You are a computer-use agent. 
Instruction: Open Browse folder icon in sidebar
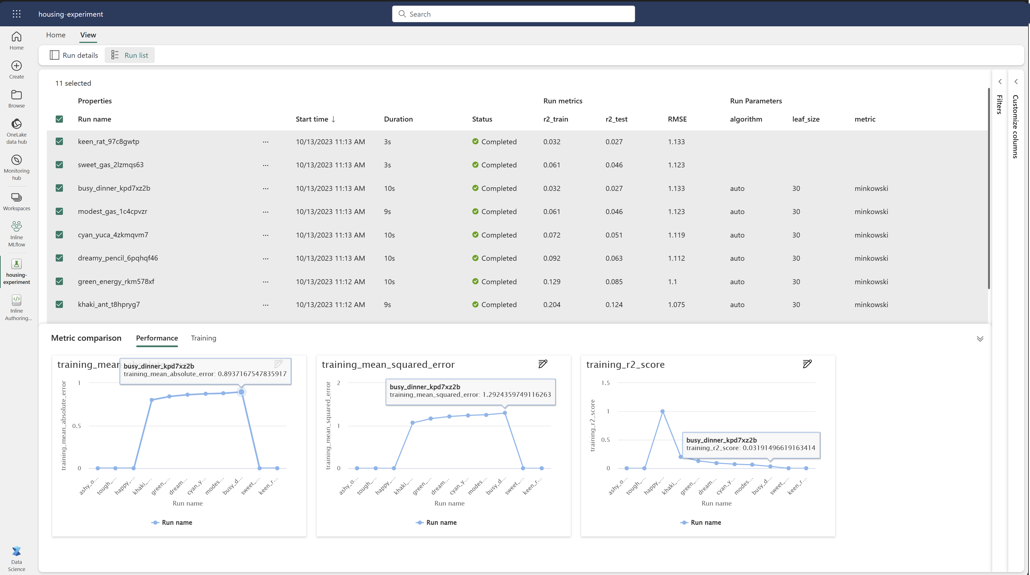[16, 99]
